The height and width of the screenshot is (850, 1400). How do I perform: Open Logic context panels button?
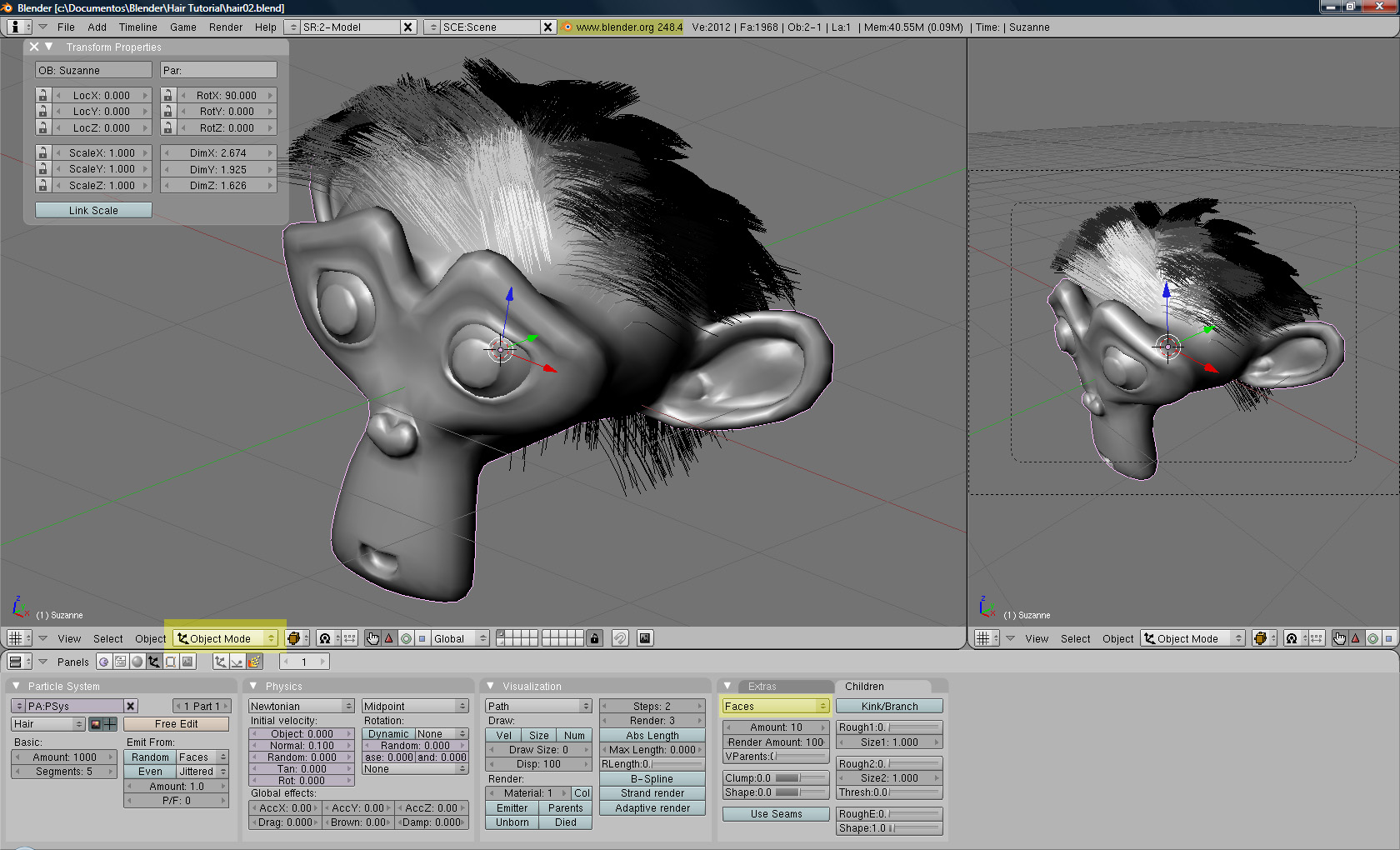[x=104, y=662]
